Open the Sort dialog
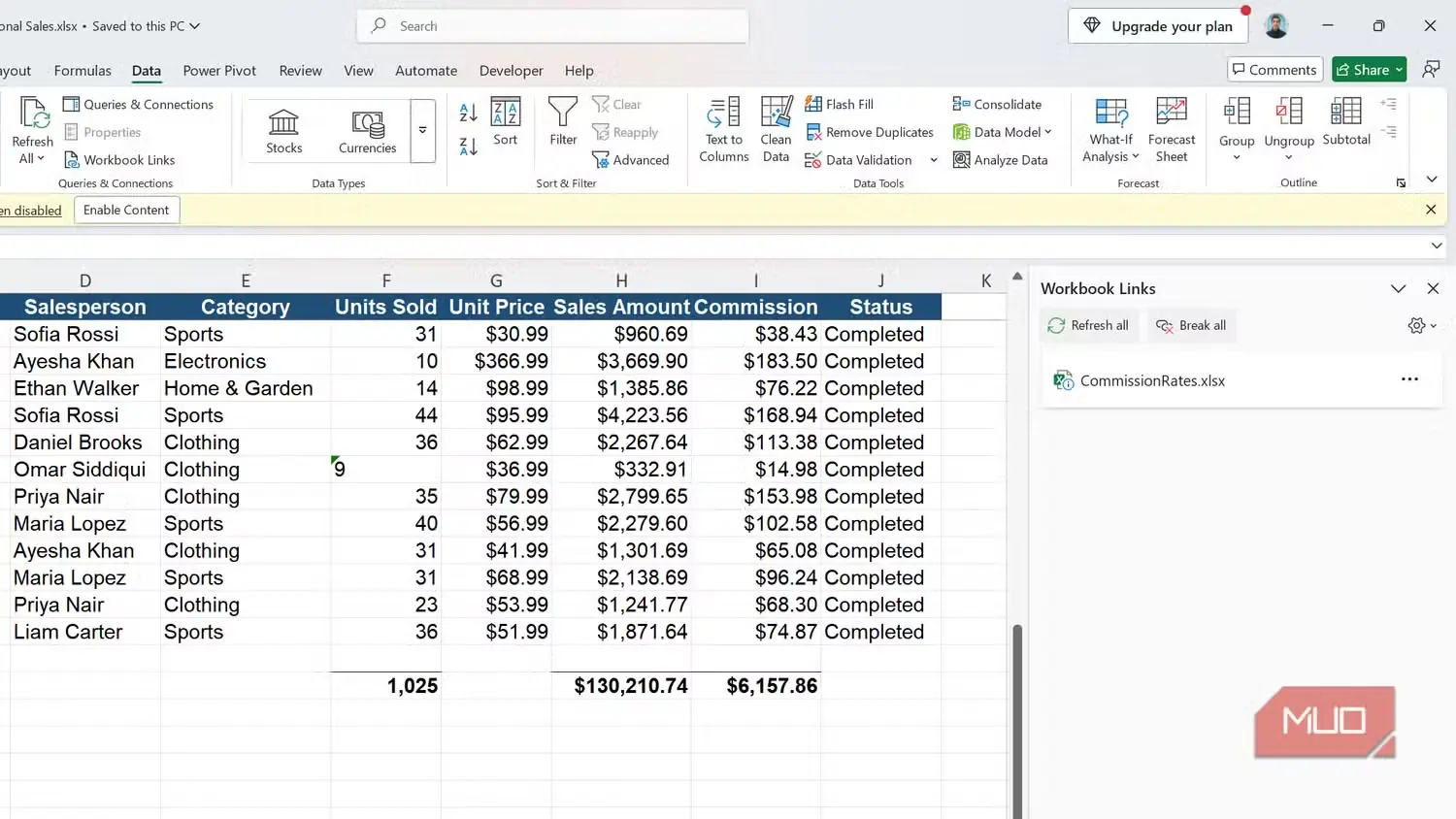The height and width of the screenshot is (819, 1456). pyautogui.click(x=506, y=122)
